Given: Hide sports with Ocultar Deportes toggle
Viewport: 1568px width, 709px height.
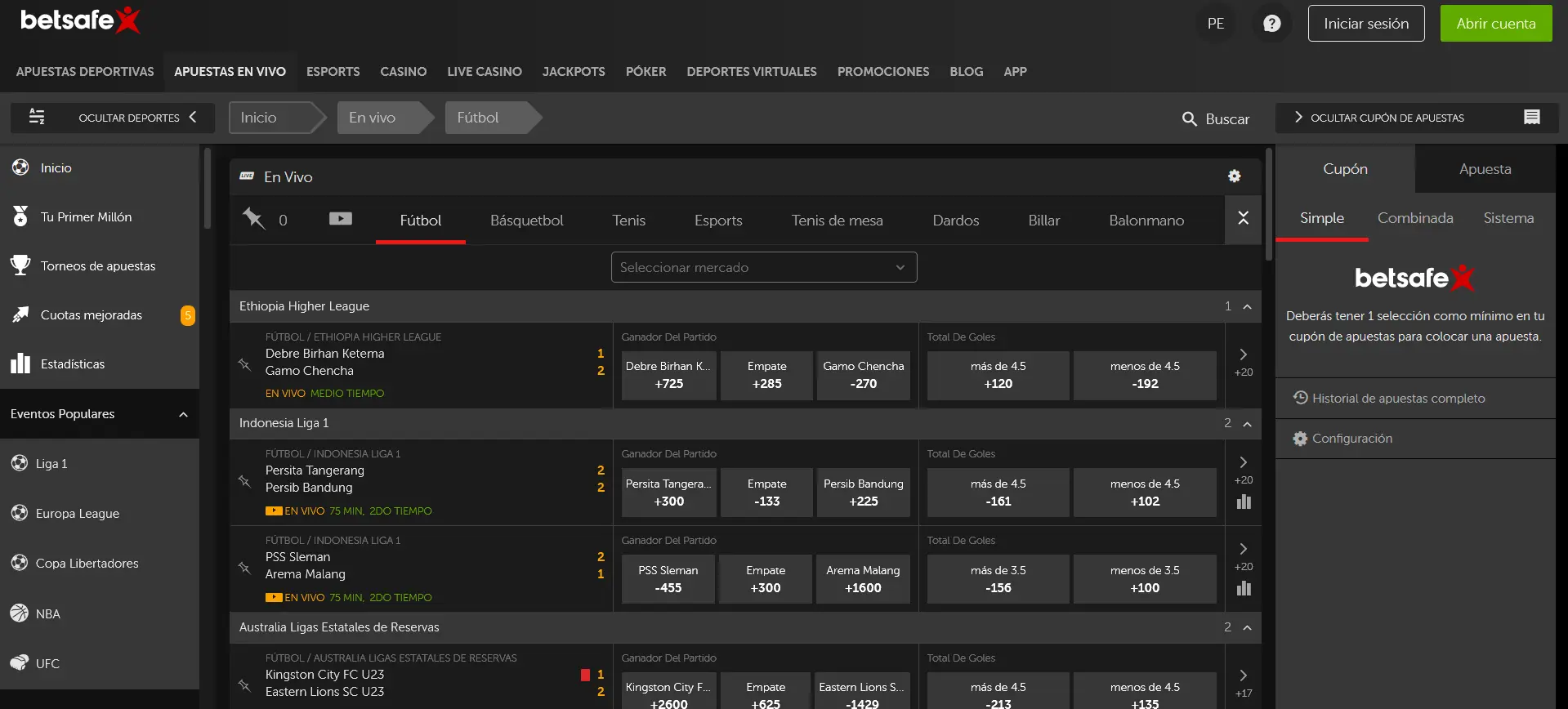Looking at the screenshot, I should coord(113,118).
